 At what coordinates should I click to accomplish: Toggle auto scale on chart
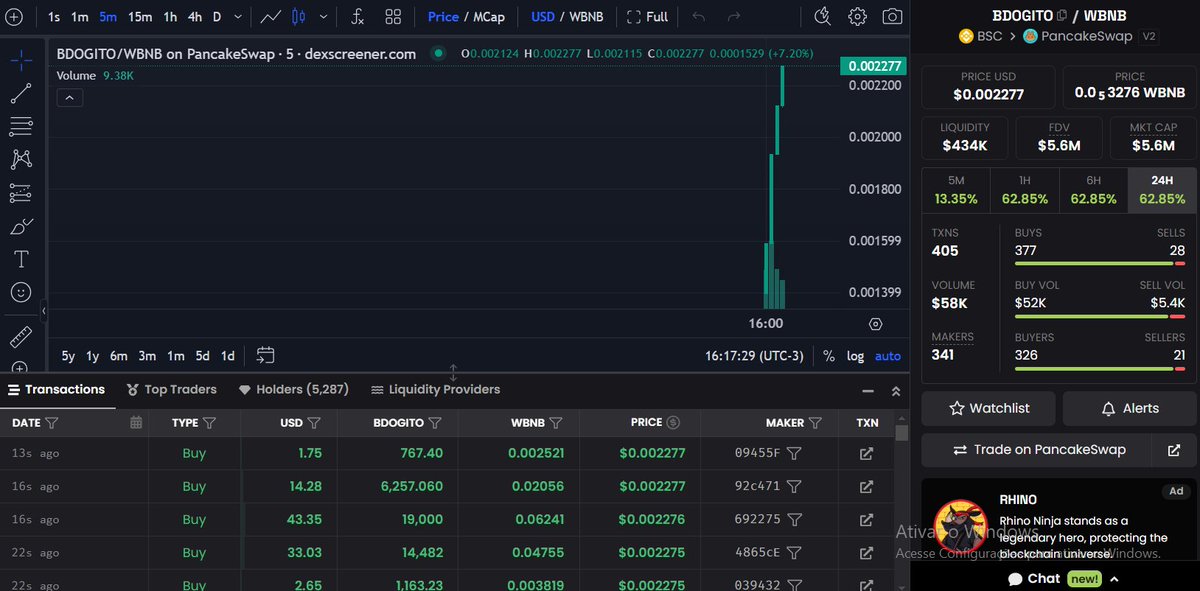888,356
